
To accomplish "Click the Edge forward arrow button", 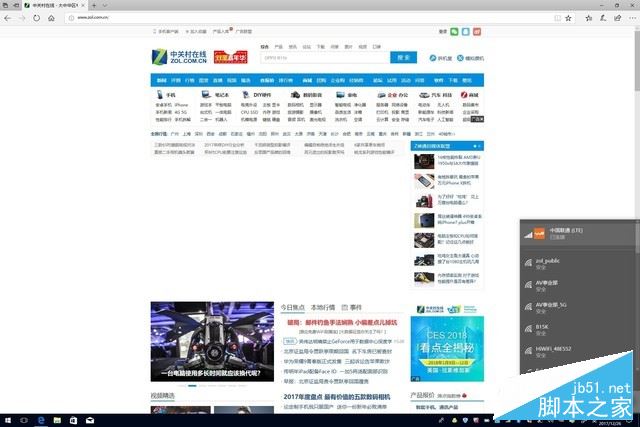I will pyautogui.click(x=22, y=18).
